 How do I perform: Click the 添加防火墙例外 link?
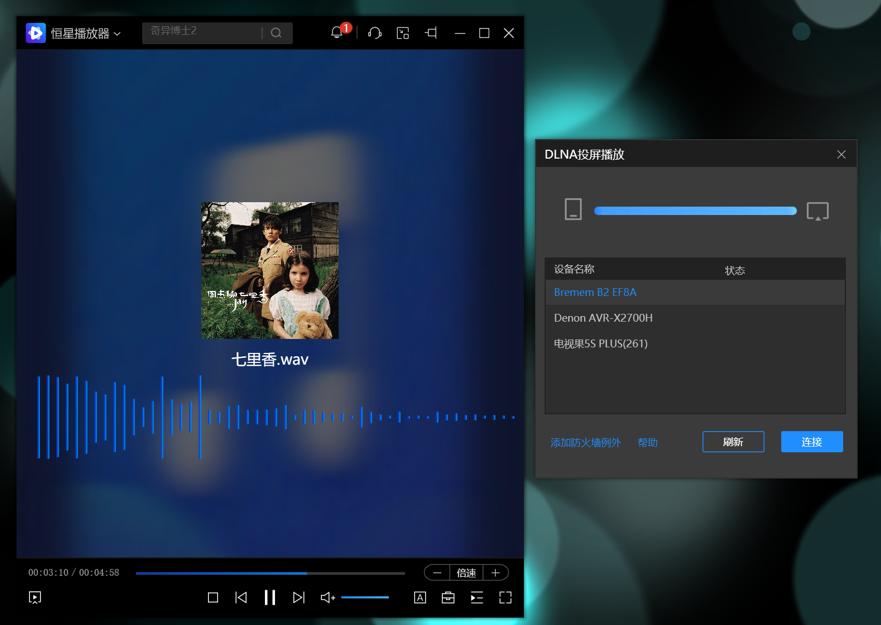pos(585,442)
